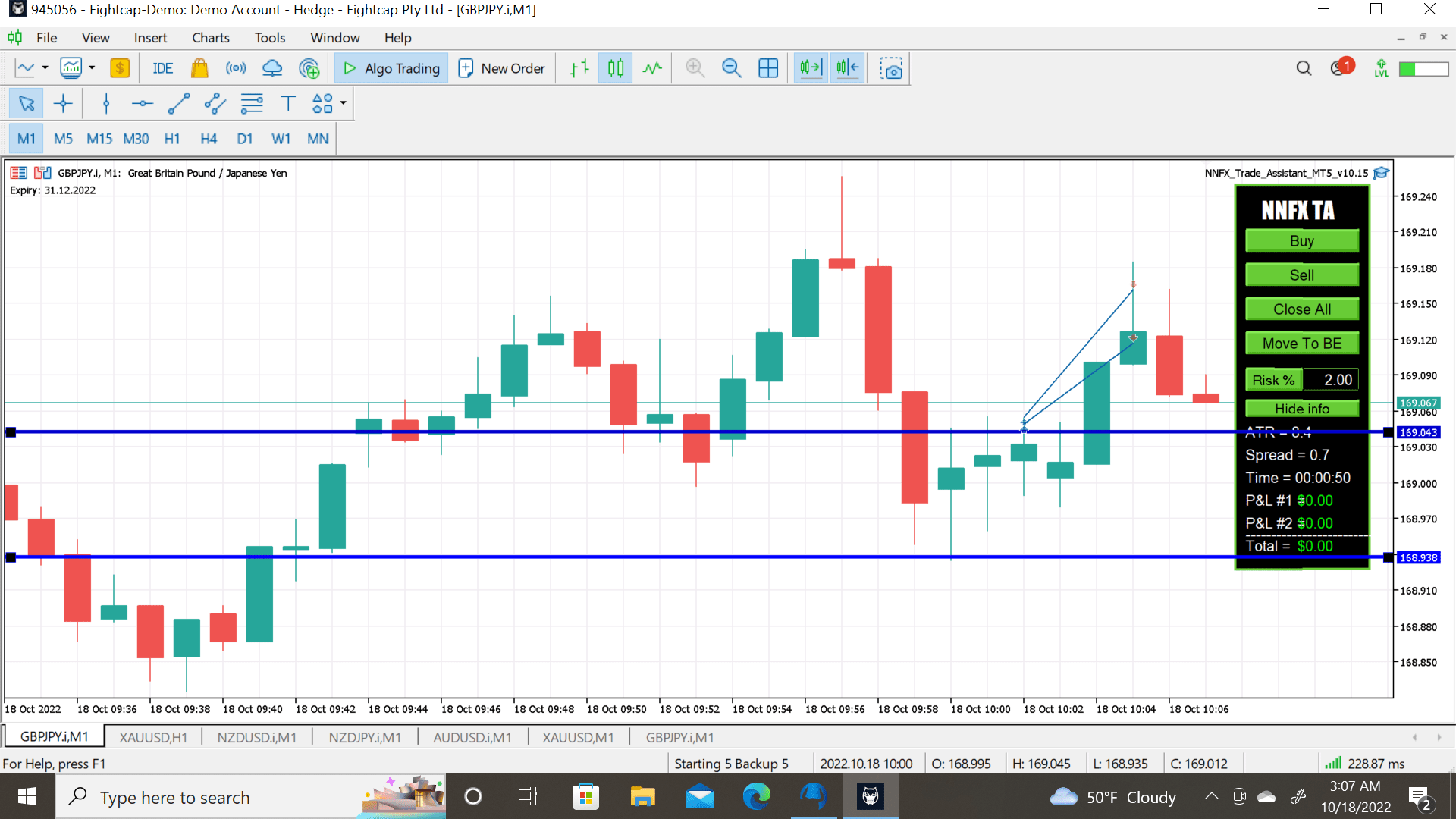Select the text label tool
This screenshot has height=819, width=1456.
[287, 103]
